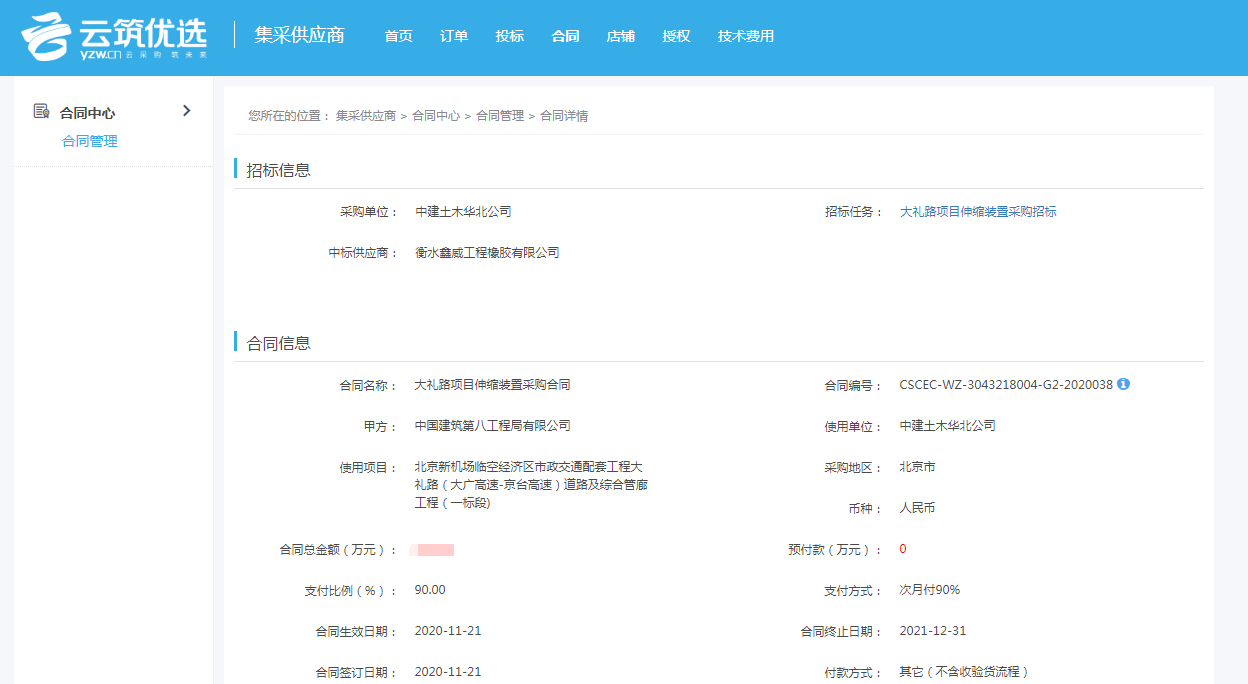Click the contract certificate icon beside 合同中心
Image resolution: width=1248 pixels, height=684 pixels.
(41, 110)
